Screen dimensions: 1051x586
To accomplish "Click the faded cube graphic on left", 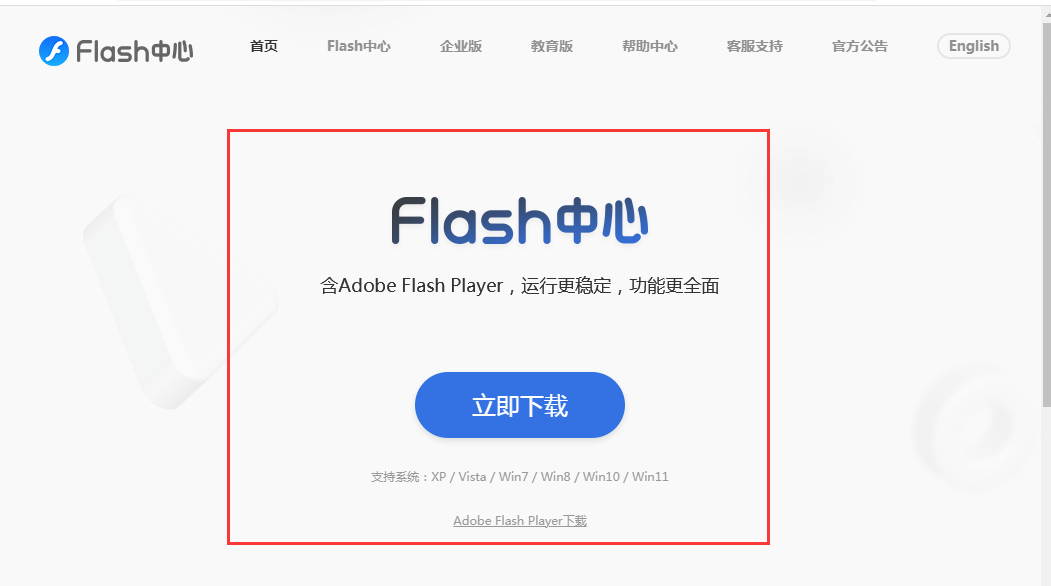I will point(180,302).
